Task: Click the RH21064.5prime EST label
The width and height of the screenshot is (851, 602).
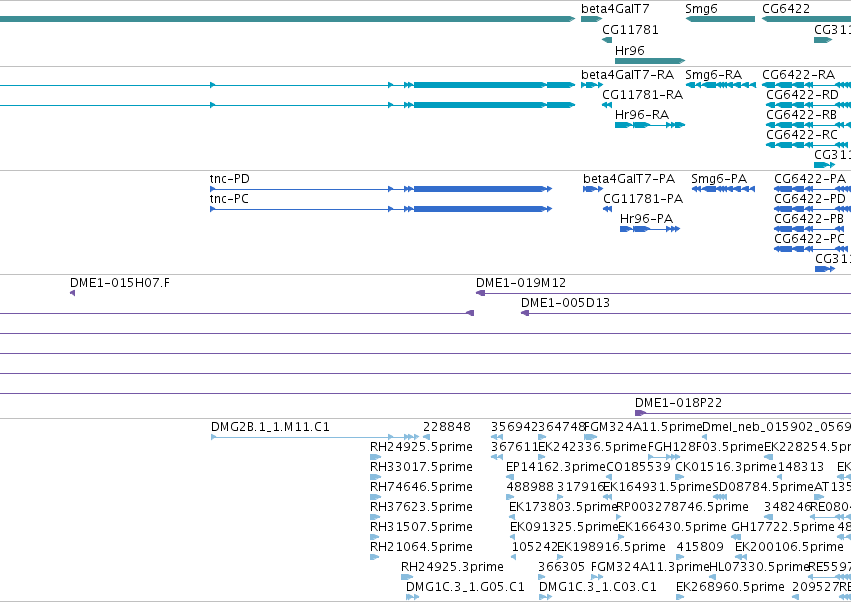Action: pyautogui.click(x=421, y=547)
